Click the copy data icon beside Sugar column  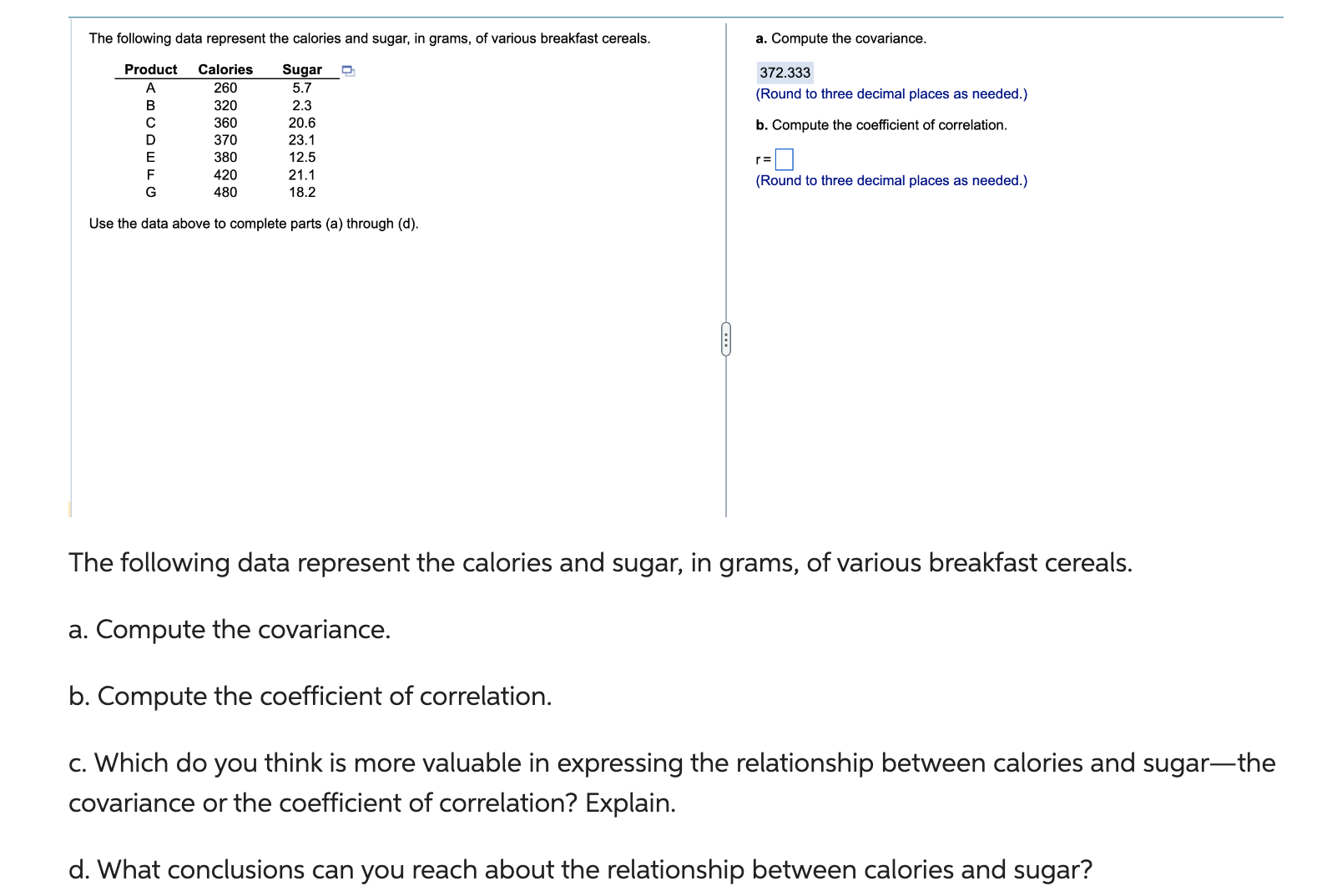coord(348,71)
